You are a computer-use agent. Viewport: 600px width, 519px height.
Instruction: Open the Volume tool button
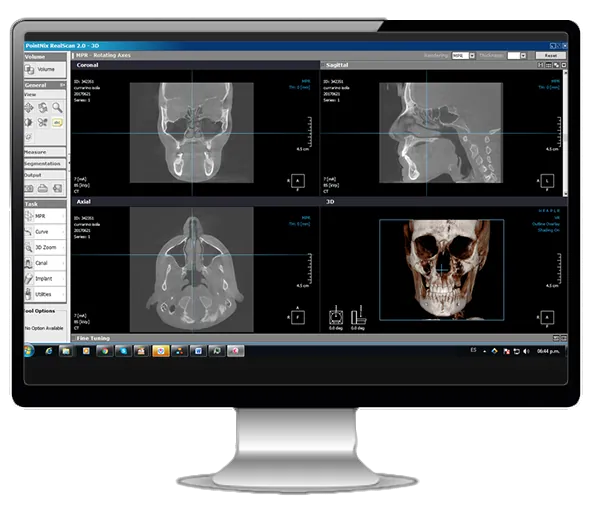tap(45, 70)
